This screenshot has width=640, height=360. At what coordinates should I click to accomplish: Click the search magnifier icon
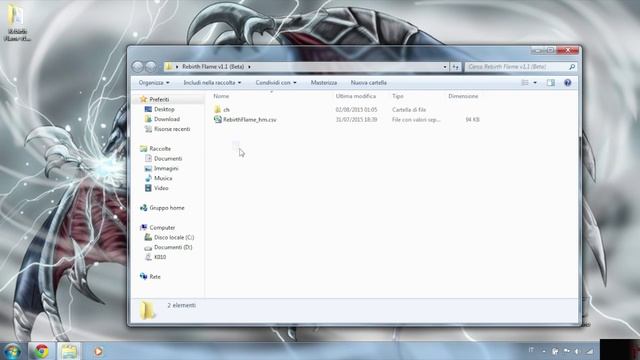point(572,67)
